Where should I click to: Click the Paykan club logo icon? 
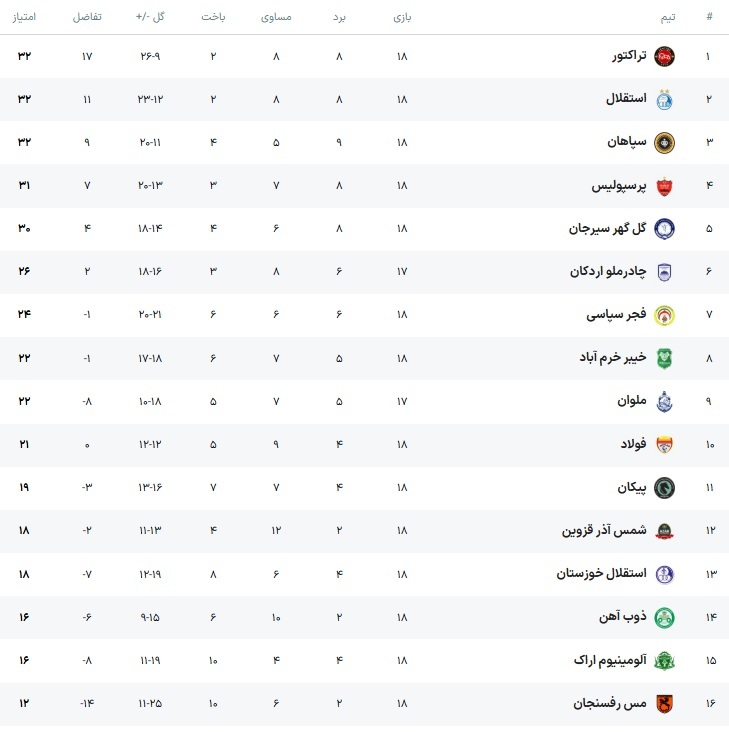point(665,488)
